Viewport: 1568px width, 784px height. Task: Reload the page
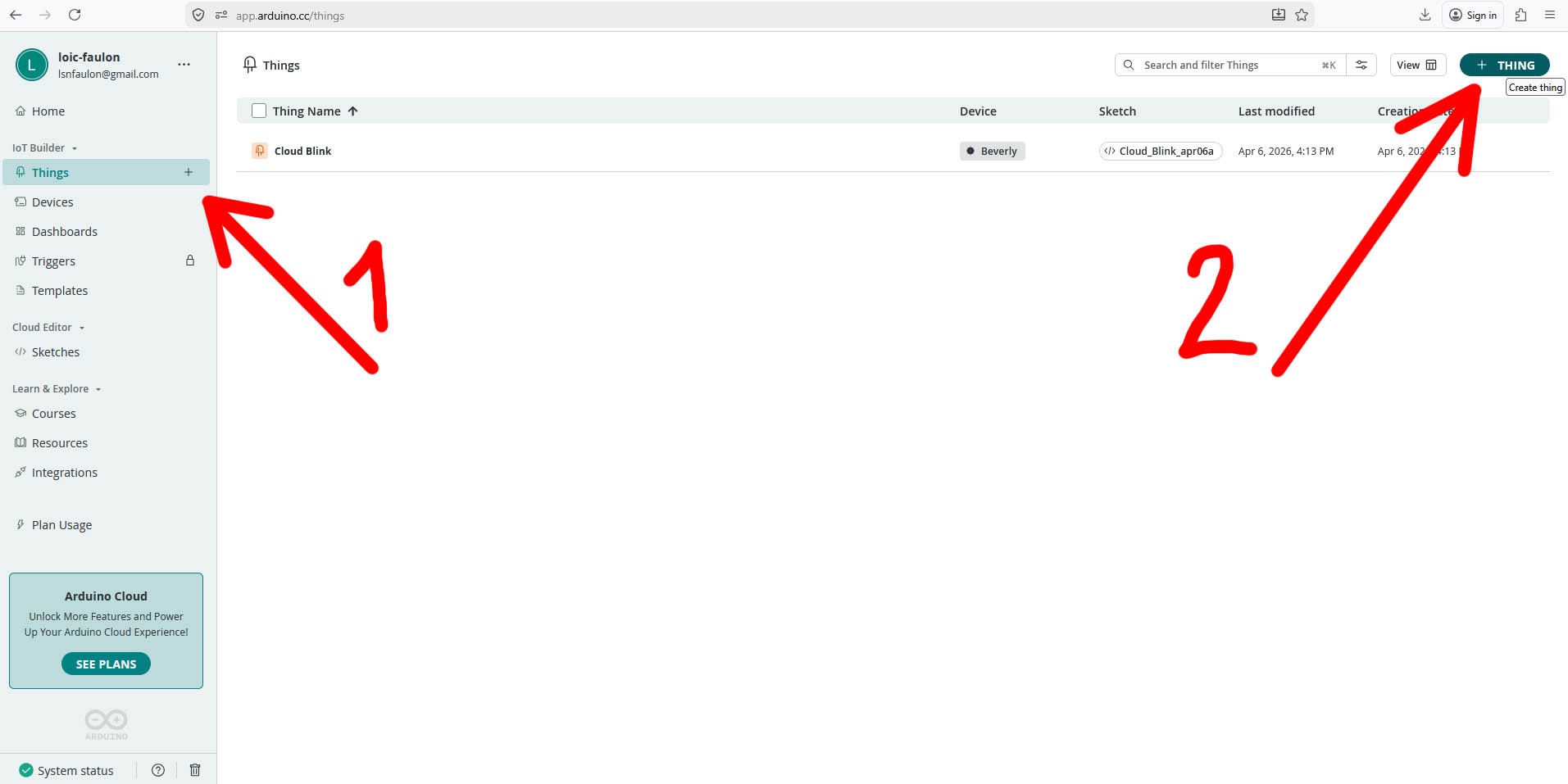75,15
